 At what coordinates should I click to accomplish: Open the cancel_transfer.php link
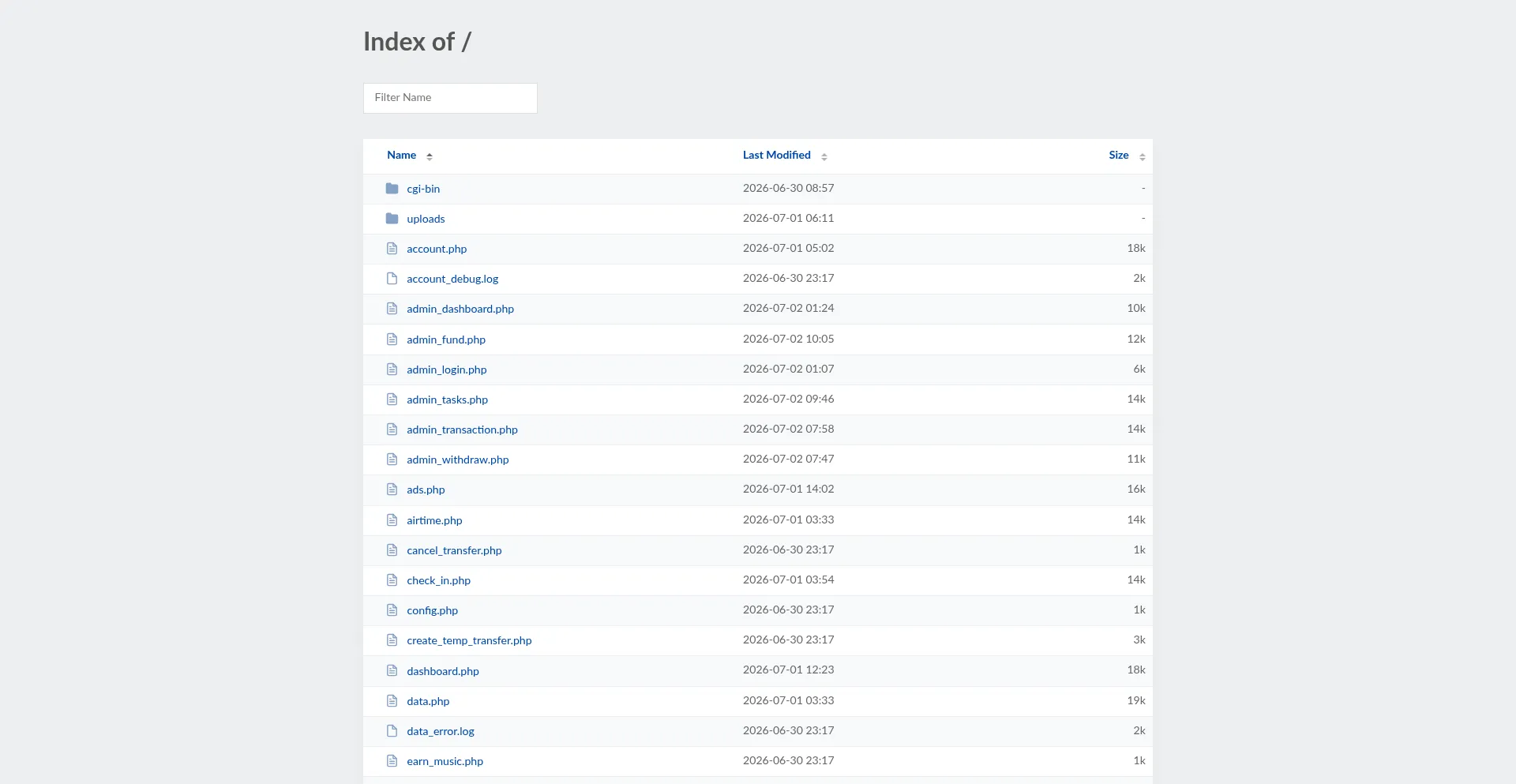tap(454, 550)
